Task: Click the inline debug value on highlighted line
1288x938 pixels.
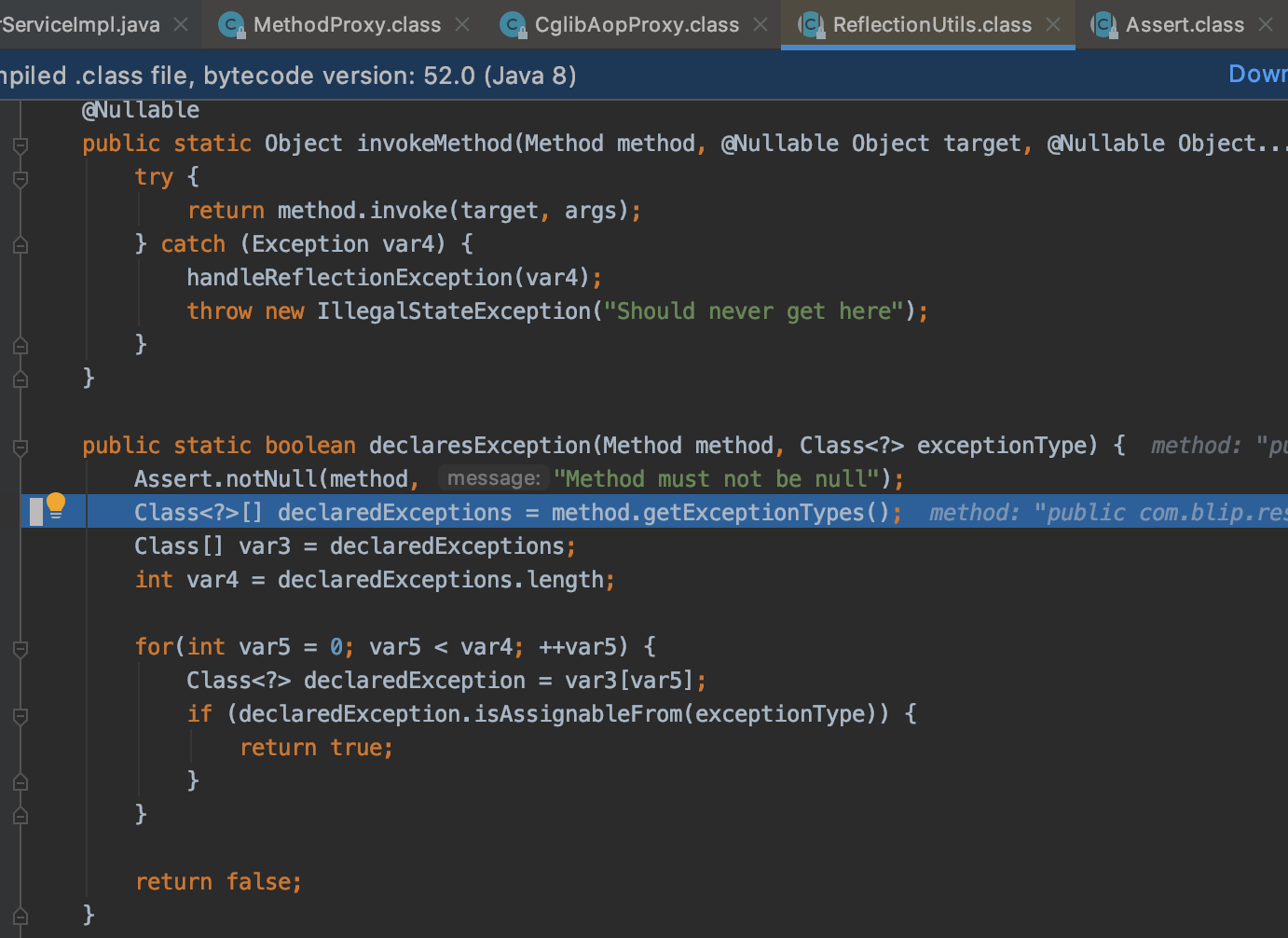Action: pyautogui.click(x=1108, y=513)
